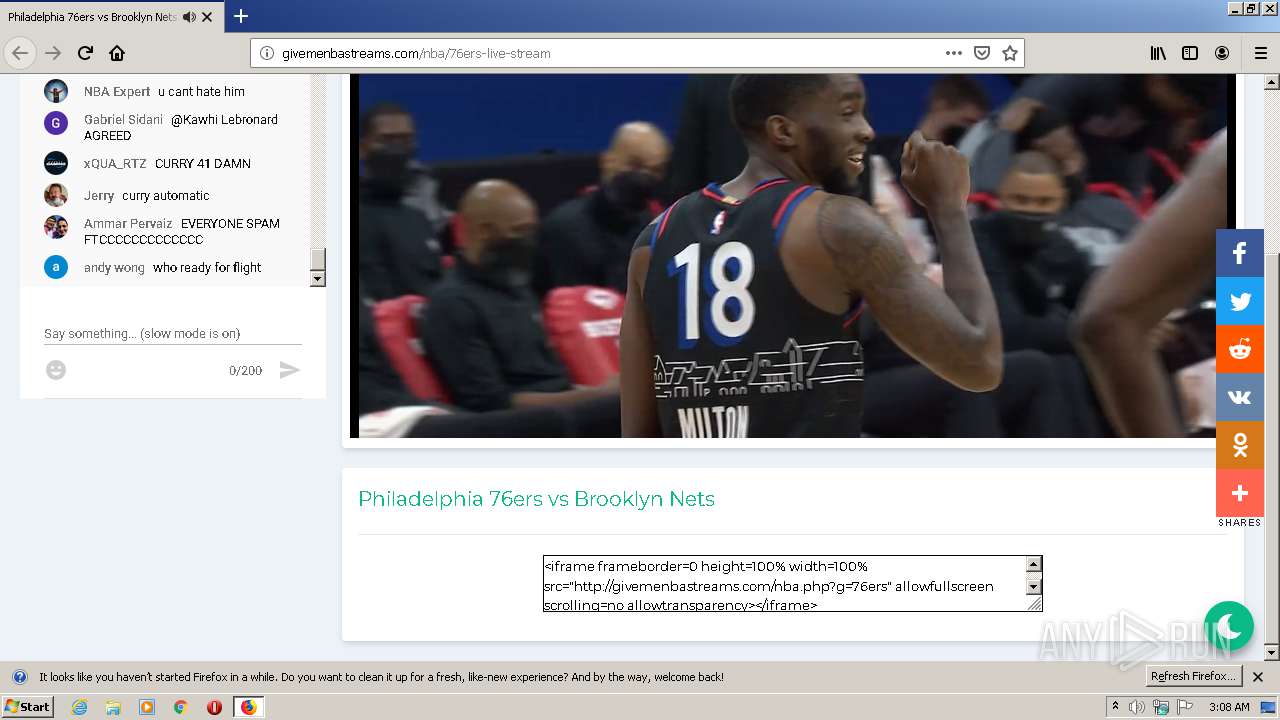The width and height of the screenshot is (1280, 720).
Task: Click the live stream video player
Action: (x=793, y=255)
